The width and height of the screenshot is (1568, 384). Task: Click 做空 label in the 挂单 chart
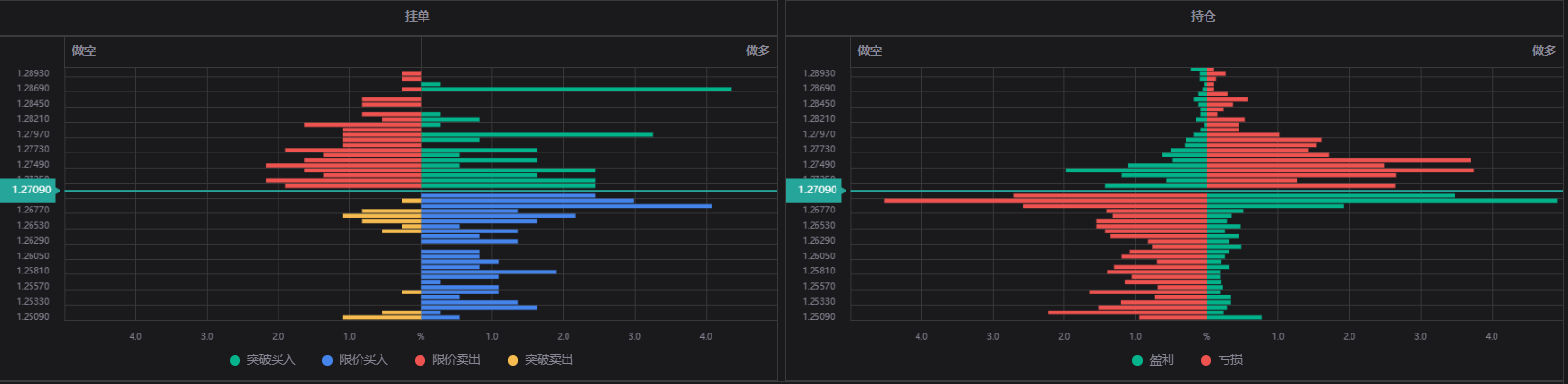(x=84, y=51)
